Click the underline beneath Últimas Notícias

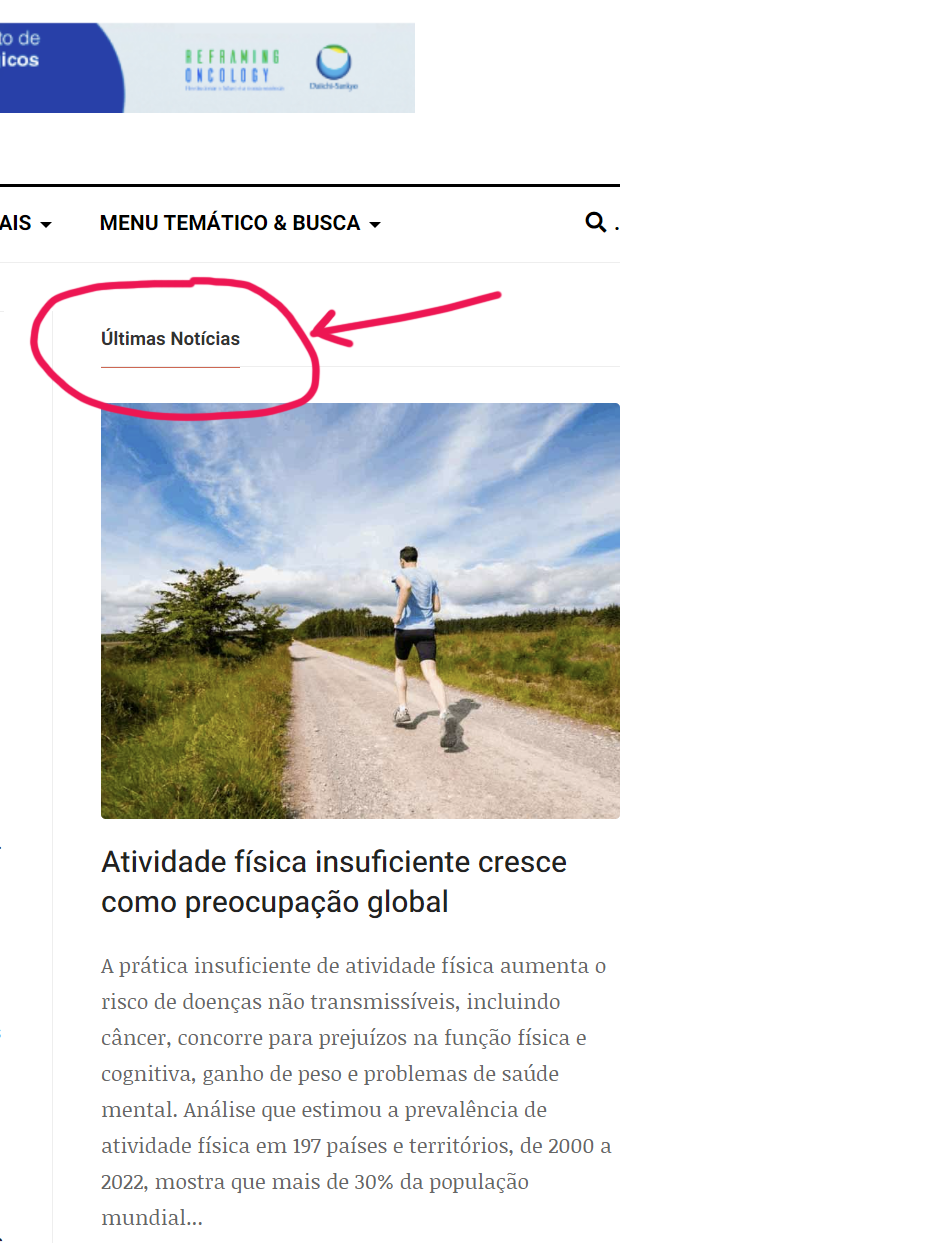[x=170, y=367]
